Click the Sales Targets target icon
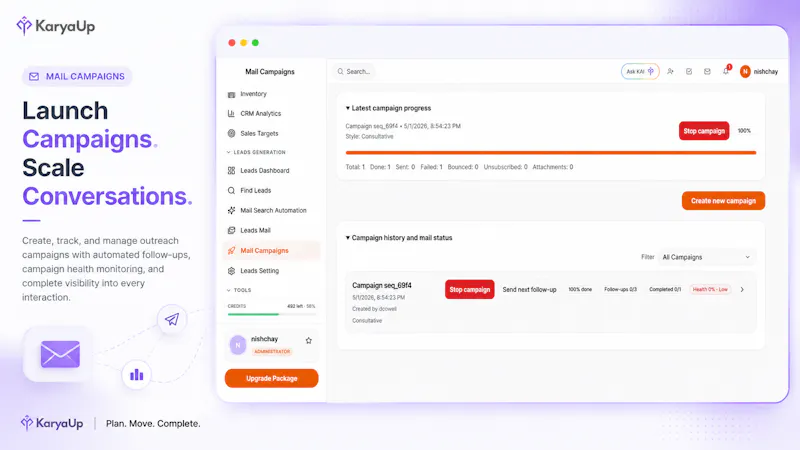Screen dimensions: 800x450 [231, 134]
